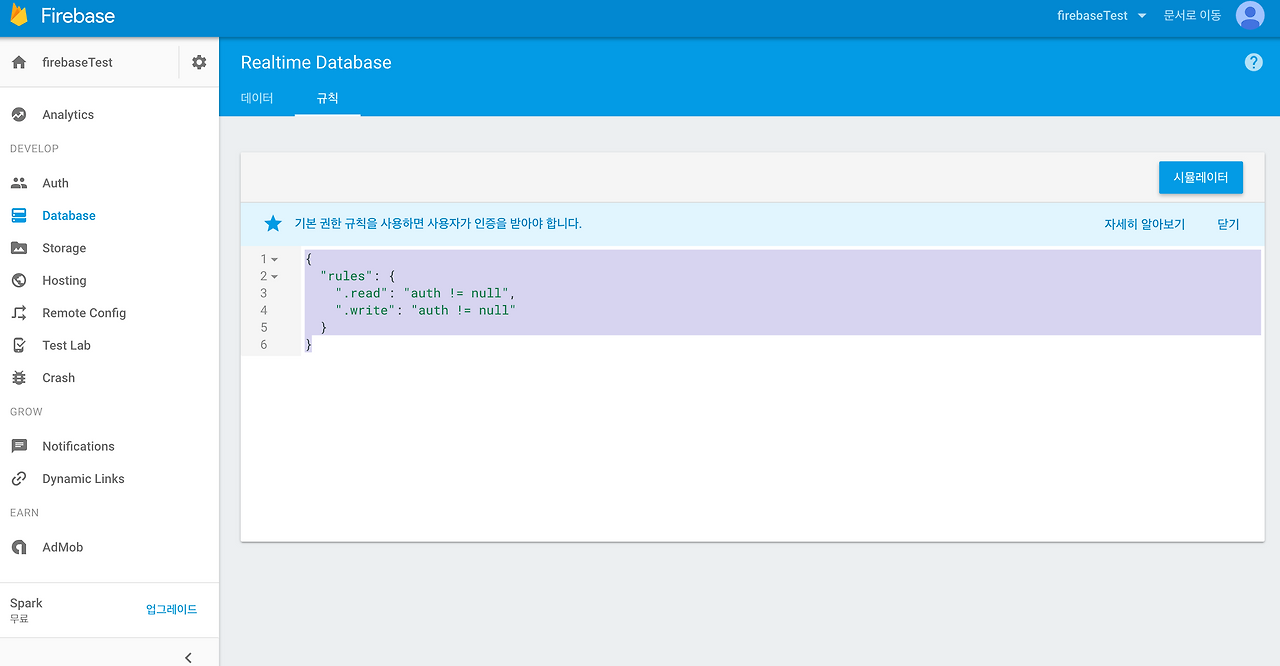Screen dimensions: 1280x666
Task: Click the Firebase flame logo
Action: 19,16
